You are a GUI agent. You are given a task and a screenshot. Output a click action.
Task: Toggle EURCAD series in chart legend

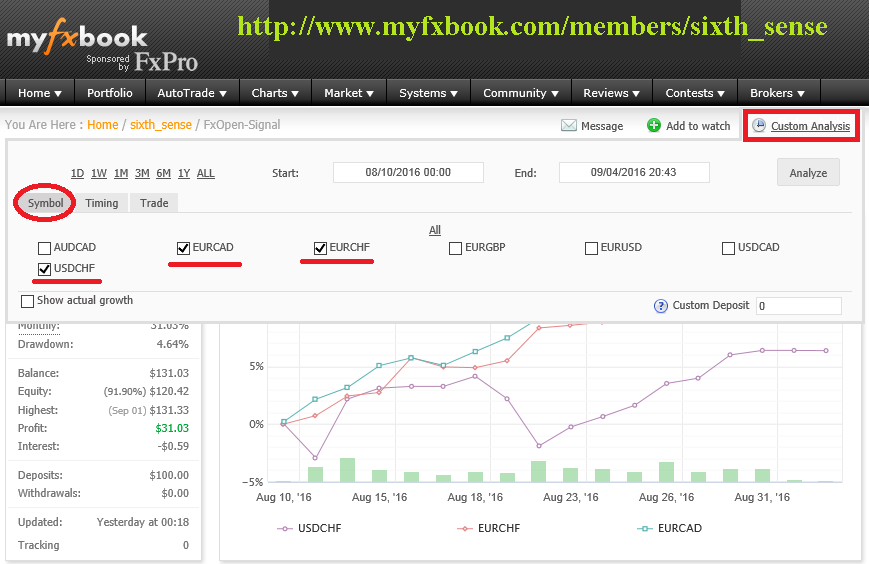click(670, 528)
